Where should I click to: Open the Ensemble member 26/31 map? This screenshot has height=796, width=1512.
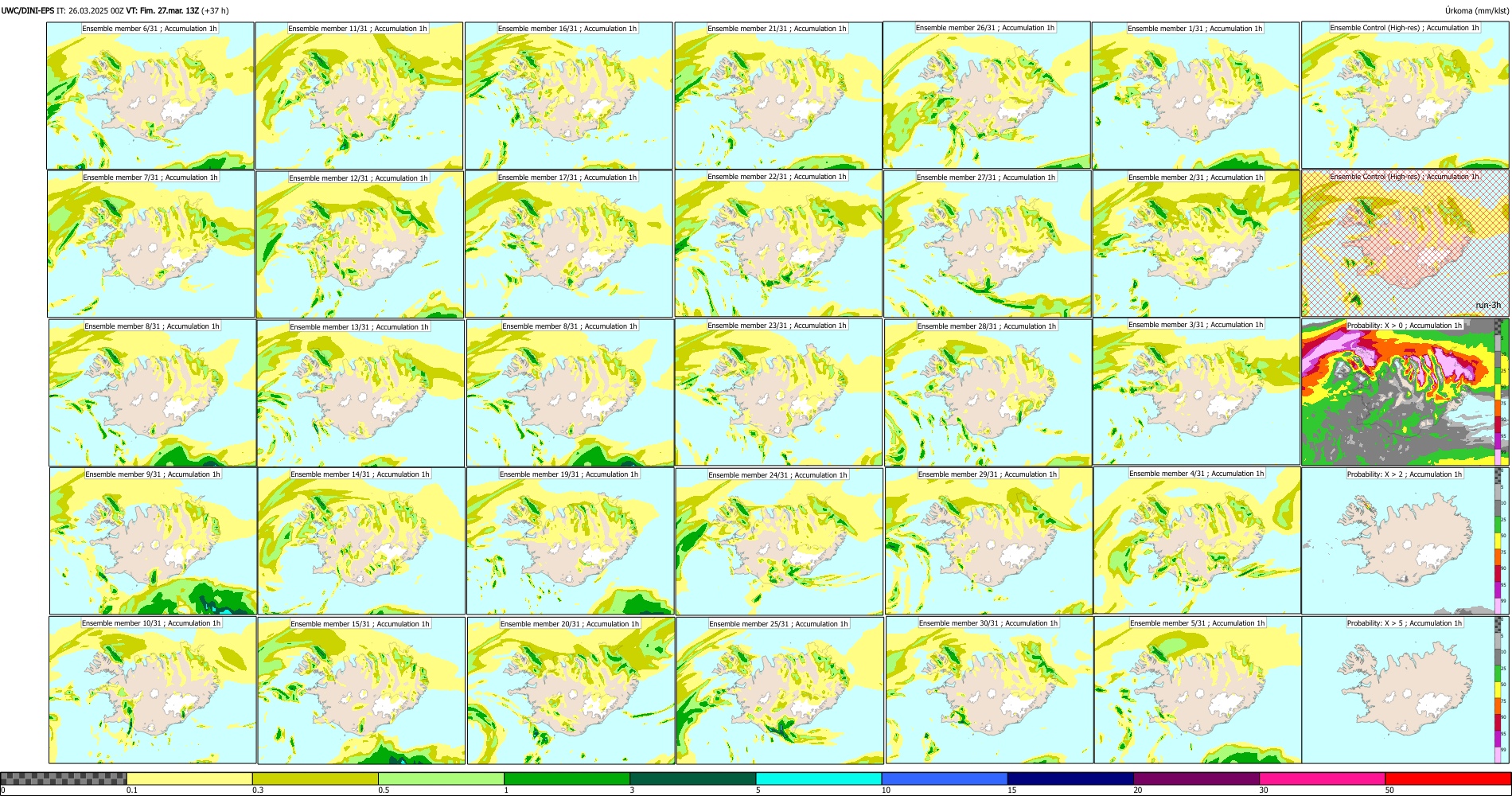point(987,95)
